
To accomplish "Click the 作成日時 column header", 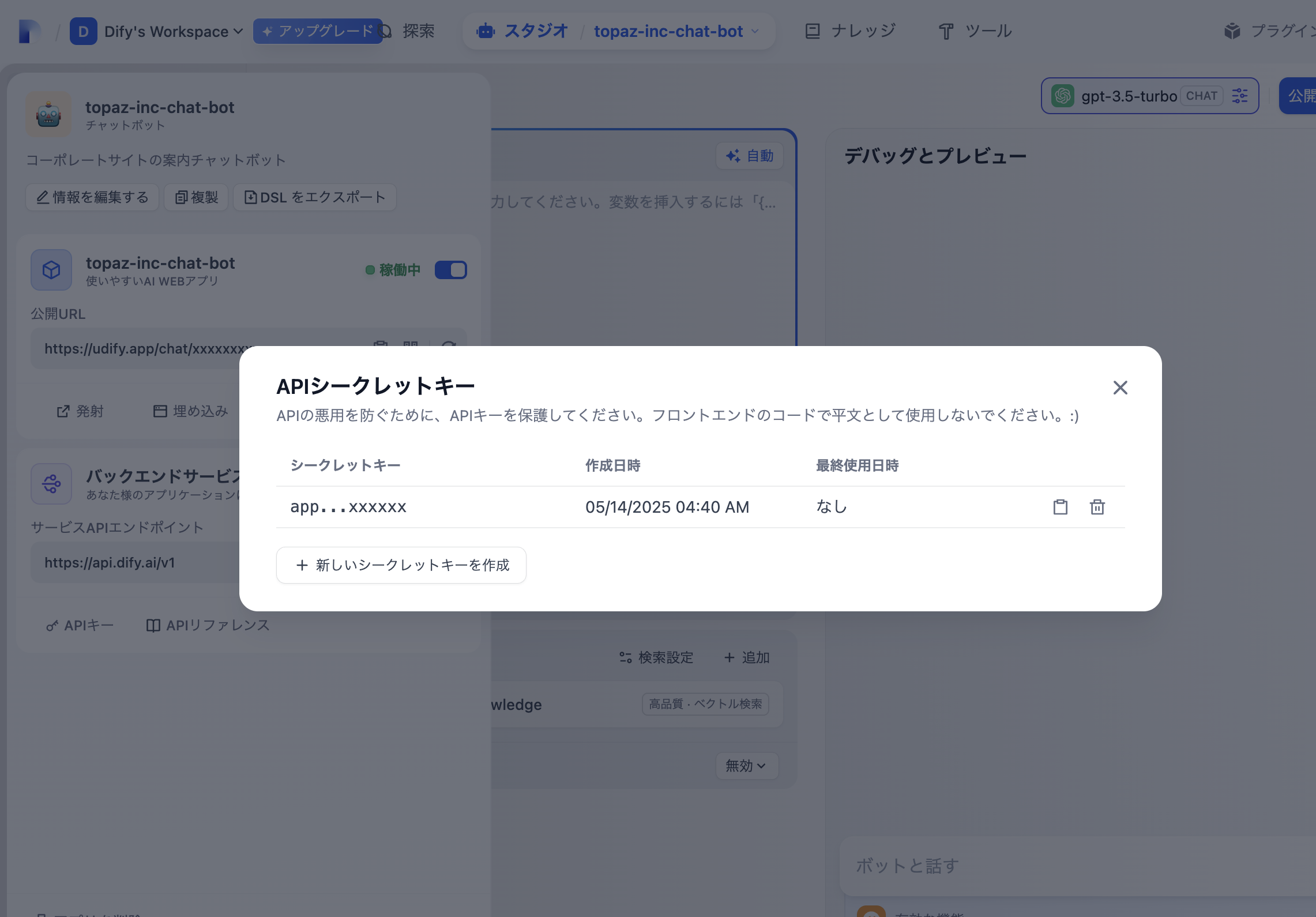I will click(x=613, y=465).
